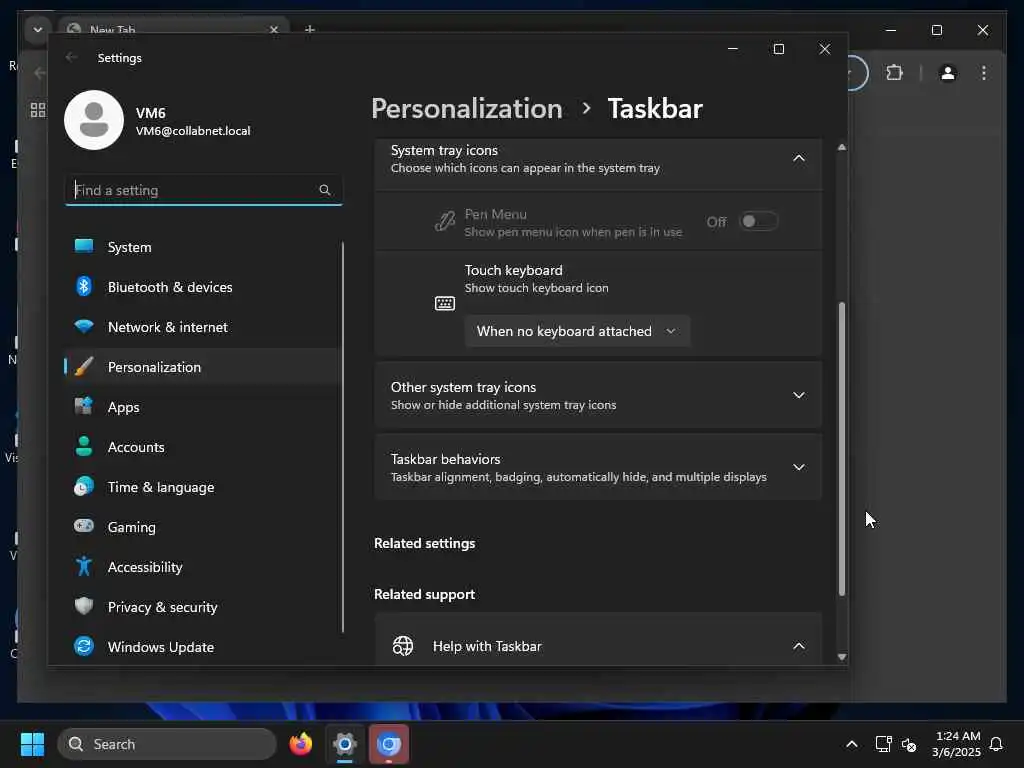Viewport: 1024px width, 768px height.
Task: Open the notification bell icon
Action: [996, 744]
